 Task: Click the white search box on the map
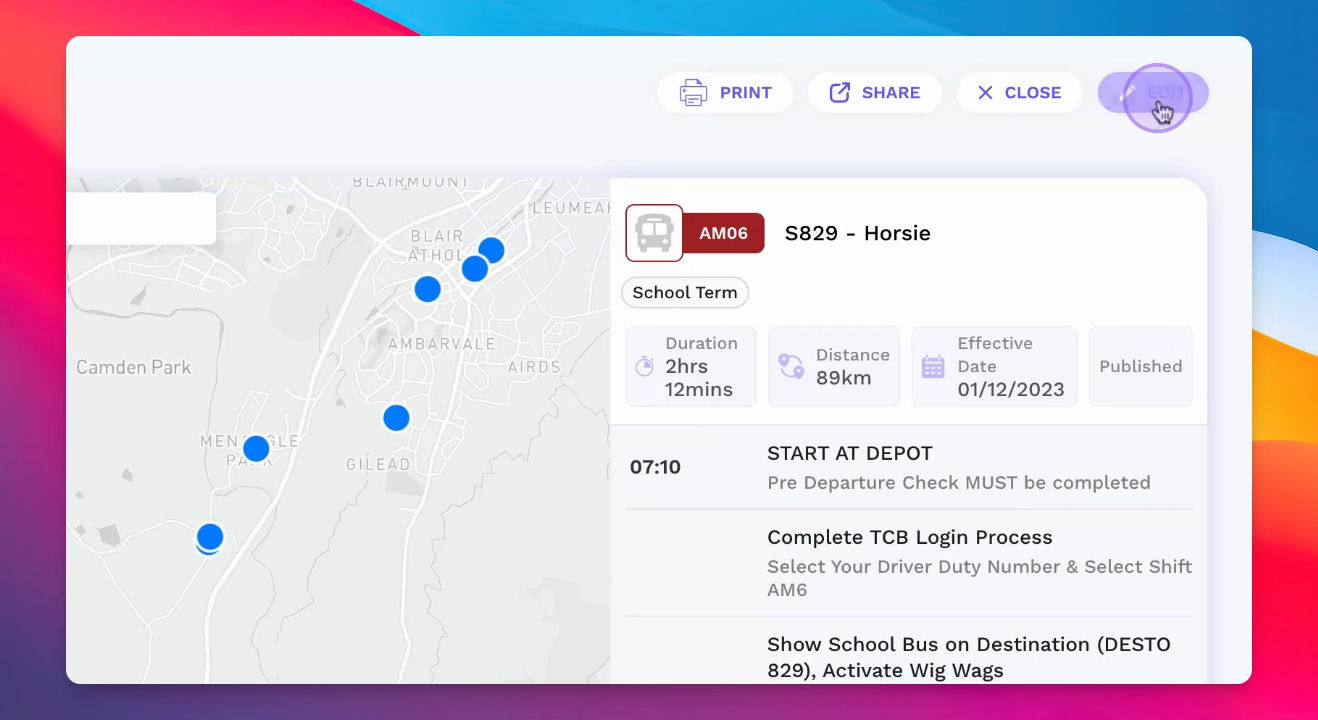[x=141, y=218]
